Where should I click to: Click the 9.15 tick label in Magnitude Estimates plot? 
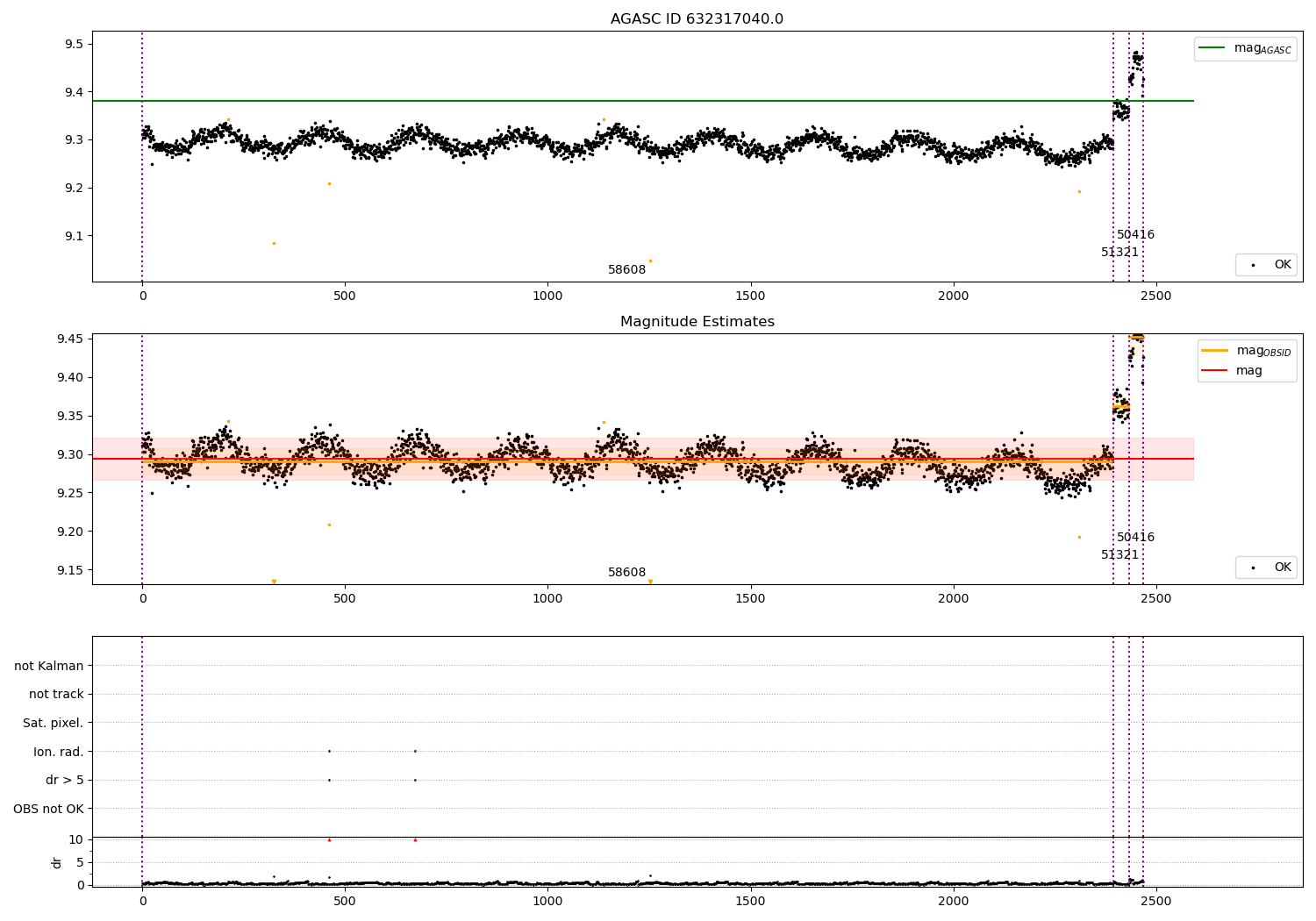[70, 570]
